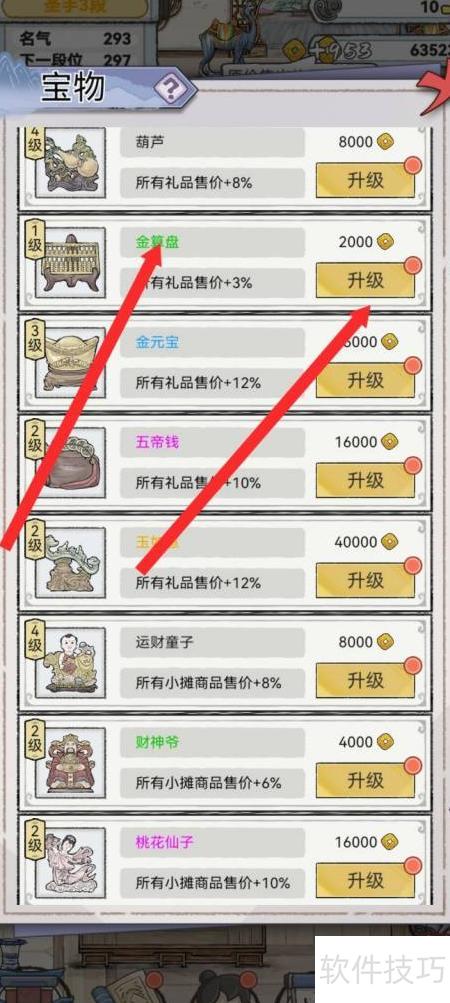This screenshot has width=450, height=1003.
Task: Select the gold ingot treasure icon
Action: coord(70,362)
